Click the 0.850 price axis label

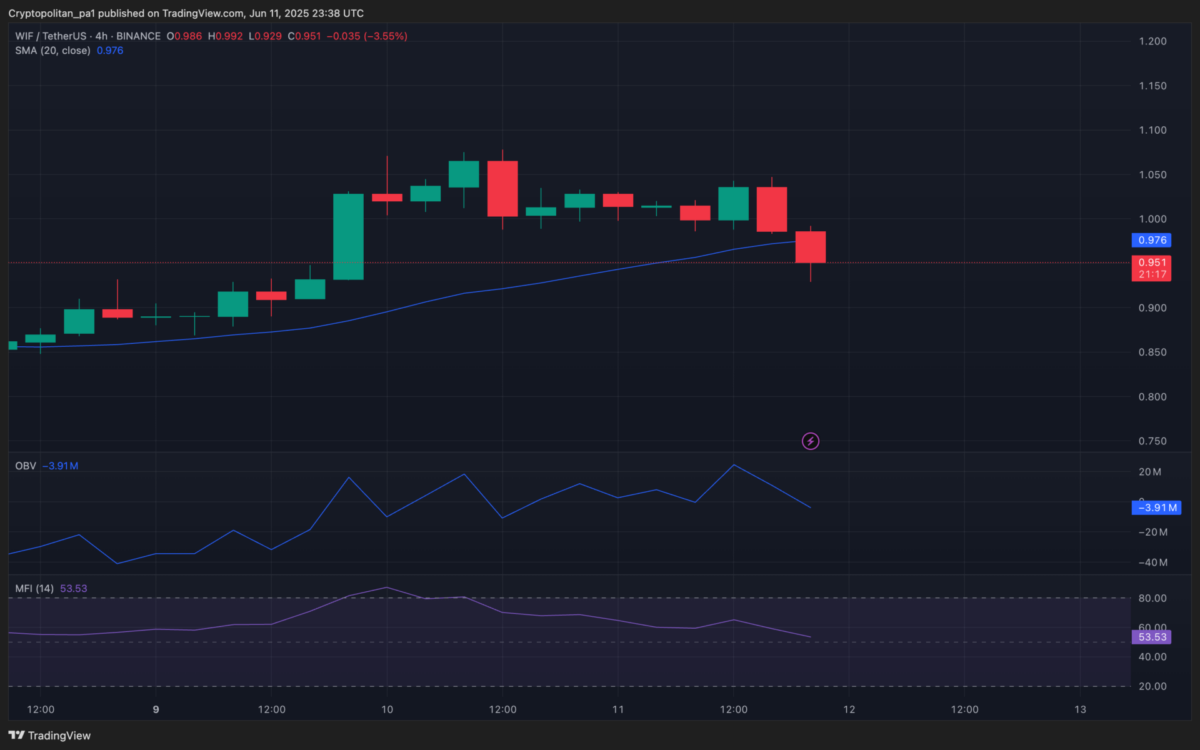[1153, 352]
